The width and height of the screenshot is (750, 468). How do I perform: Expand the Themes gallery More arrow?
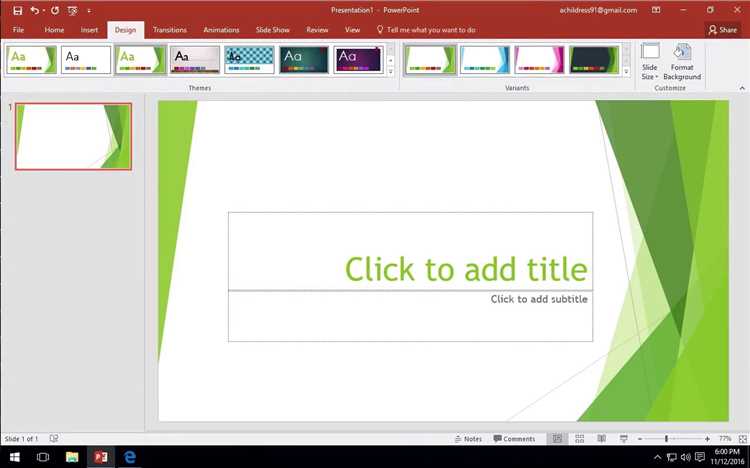[x=390, y=71]
